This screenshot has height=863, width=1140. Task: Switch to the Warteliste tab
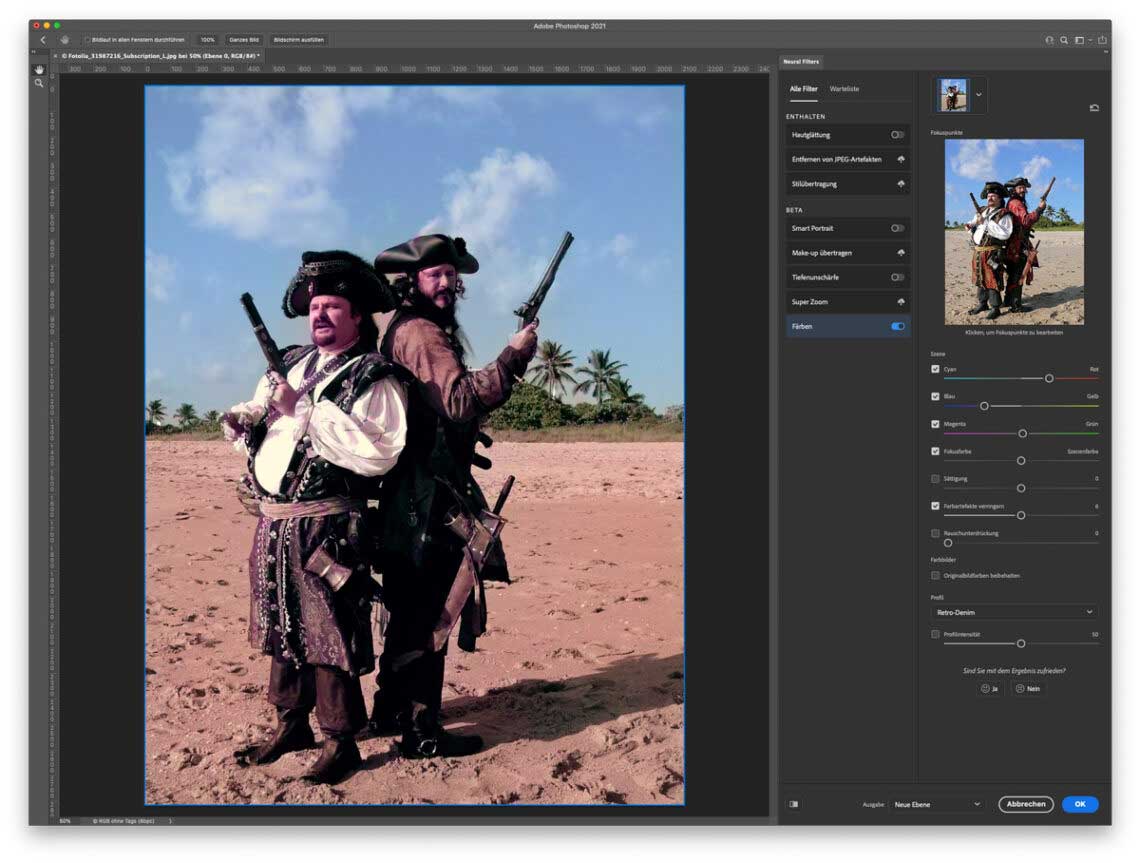844,89
